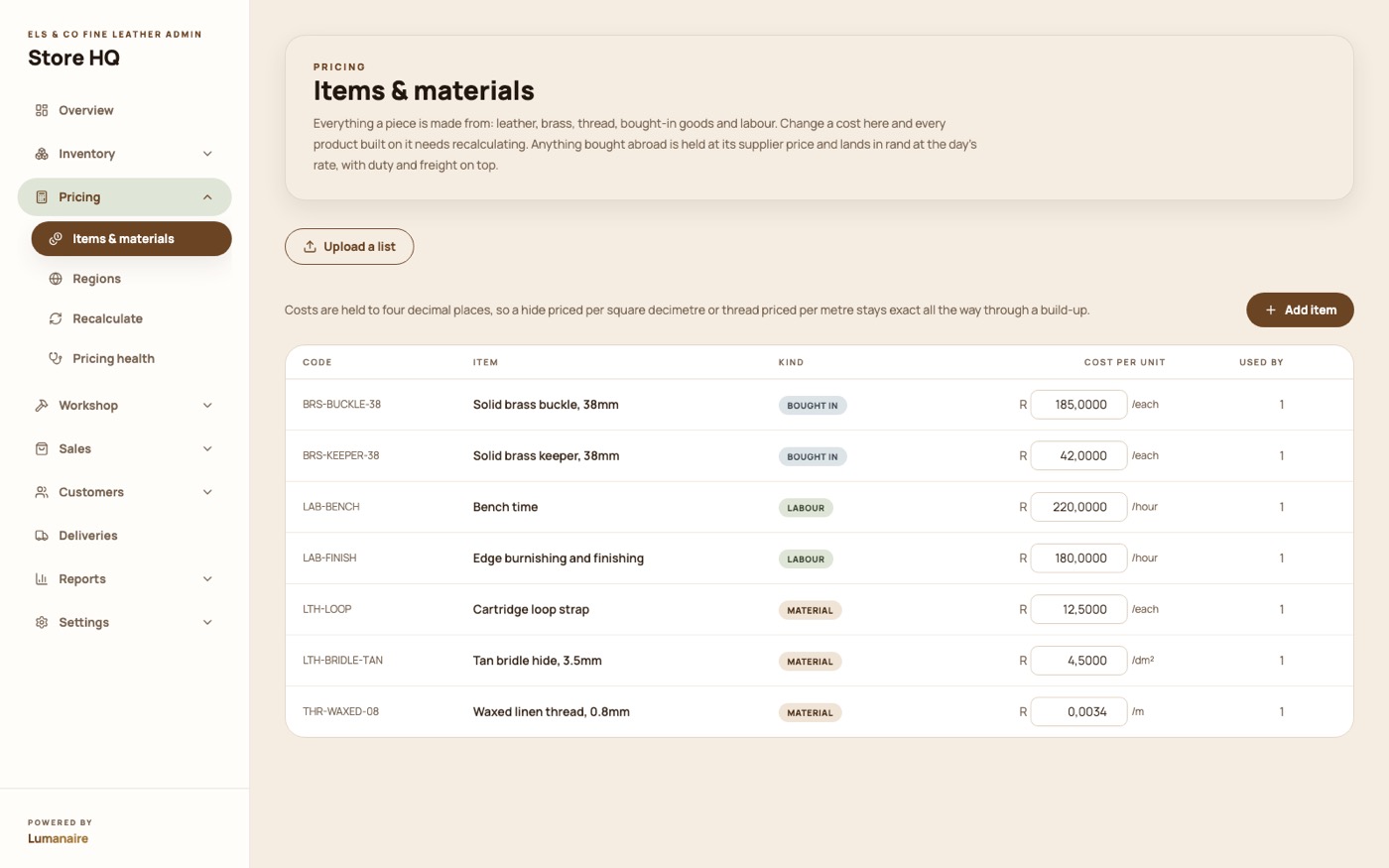The height and width of the screenshot is (868, 1389).
Task: Click the Regions globe icon
Action: pyautogui.click(x=56, y=279)
